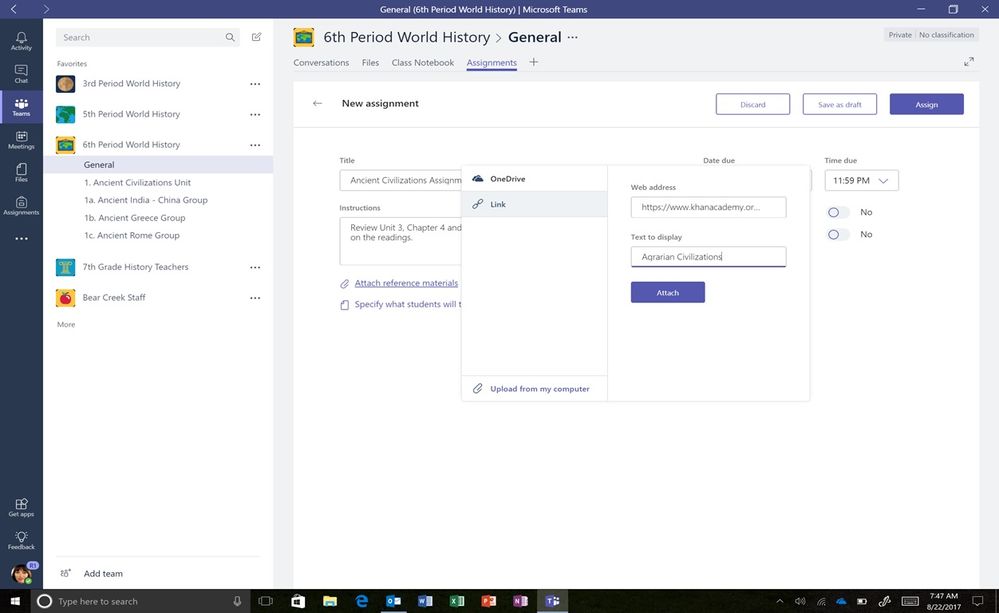Click the Discard button
This screenshot has width=999, height=613.
click(x=752, y=105)
